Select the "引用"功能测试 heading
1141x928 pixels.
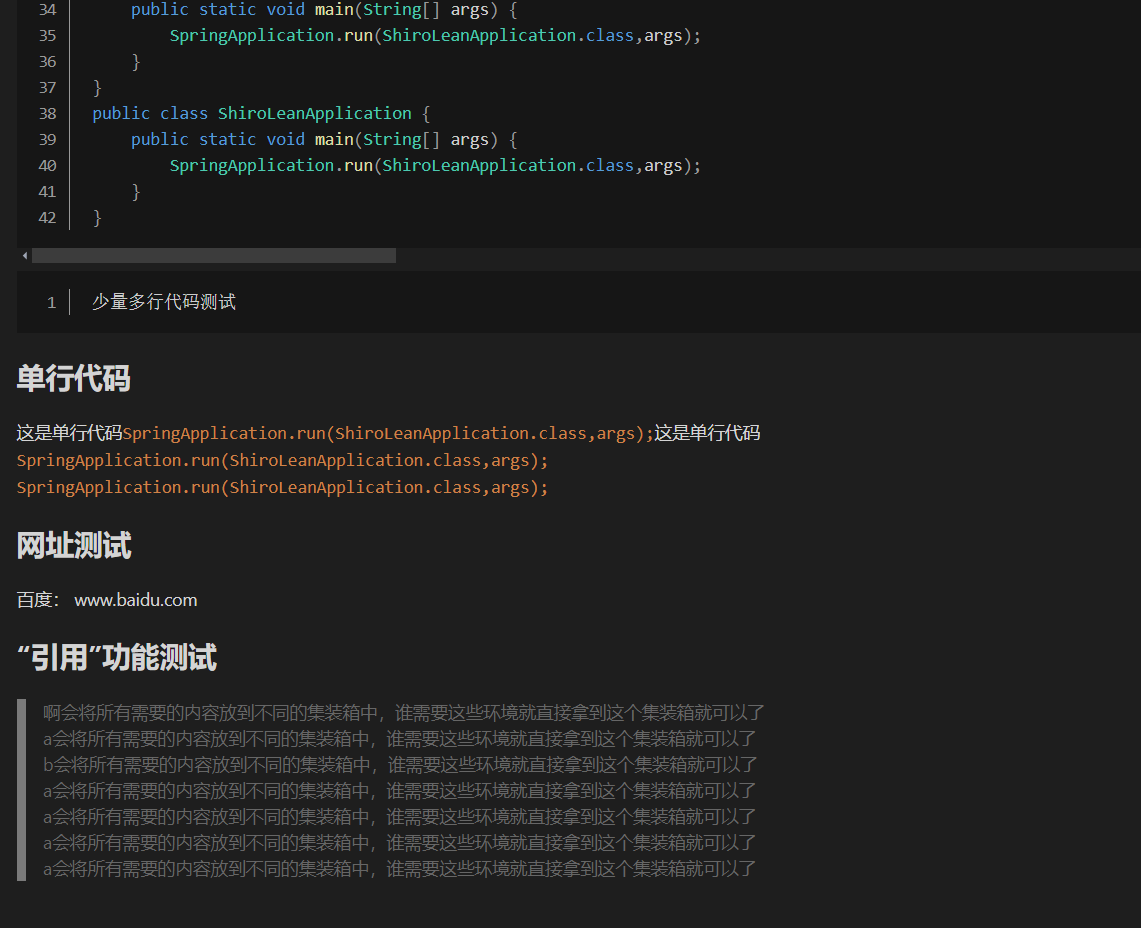(x=116, y=659)
